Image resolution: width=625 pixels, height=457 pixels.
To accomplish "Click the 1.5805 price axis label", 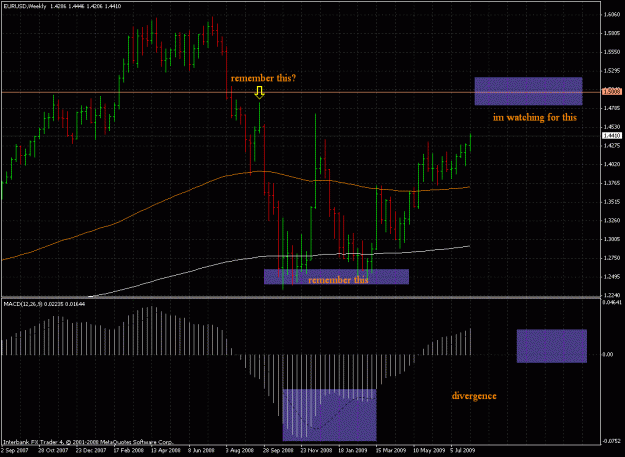I will pos(612,33).
